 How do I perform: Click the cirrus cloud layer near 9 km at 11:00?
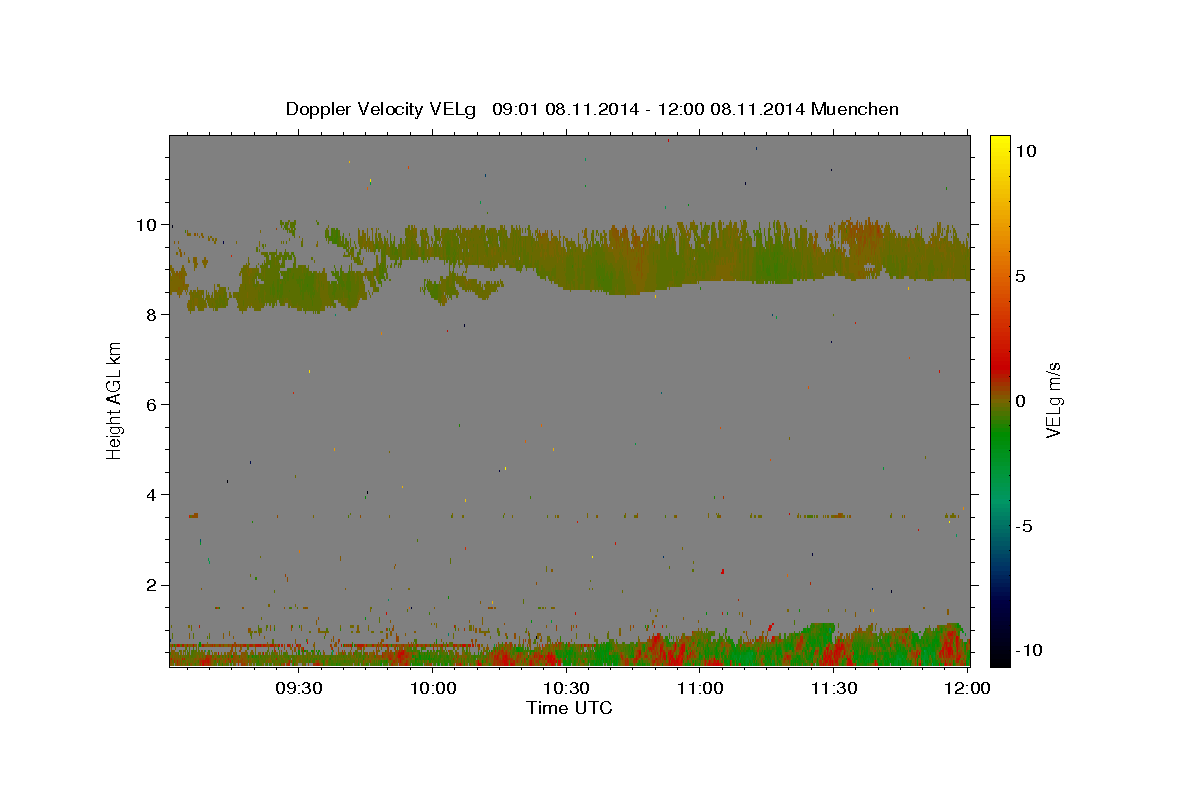(700, 257)
